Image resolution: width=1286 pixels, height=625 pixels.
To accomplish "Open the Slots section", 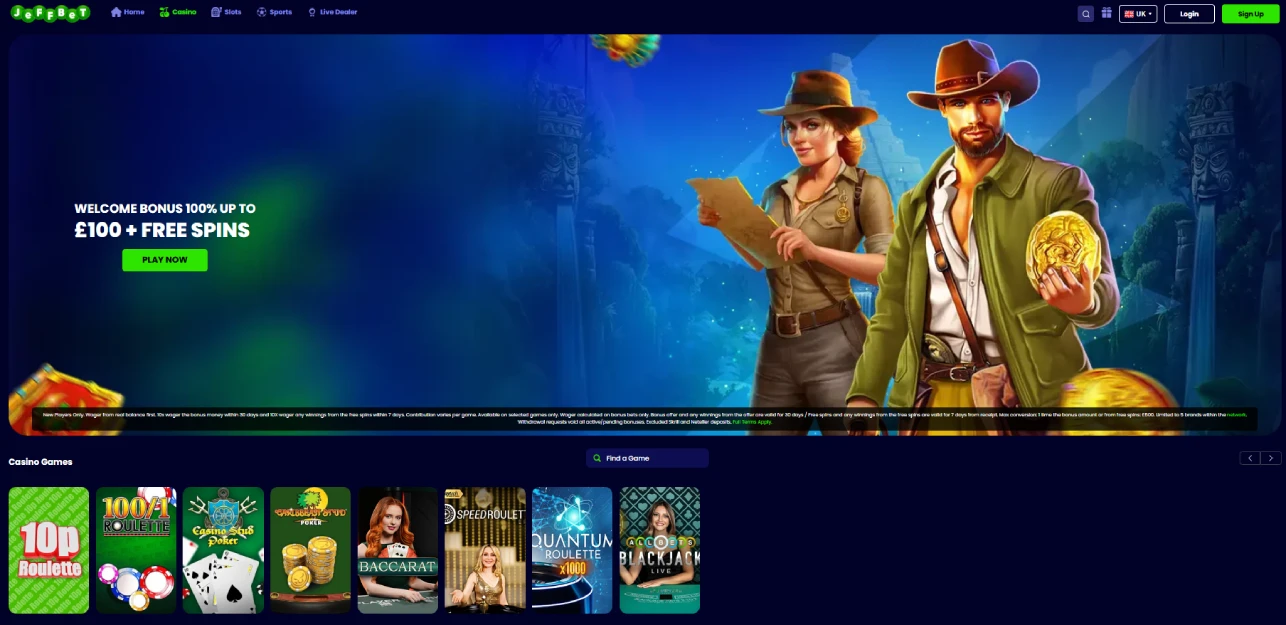I will [226, 12].
